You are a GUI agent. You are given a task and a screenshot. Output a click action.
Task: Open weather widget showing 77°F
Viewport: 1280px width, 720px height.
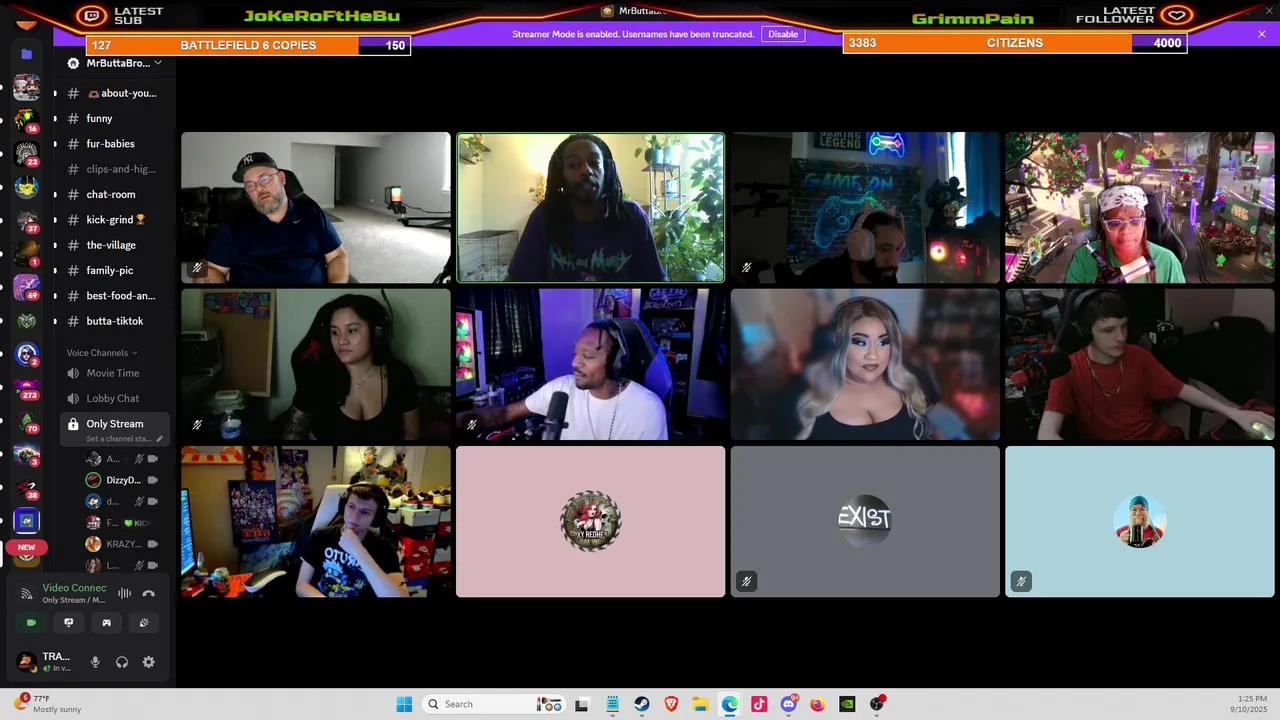click(x=48, y=704)
